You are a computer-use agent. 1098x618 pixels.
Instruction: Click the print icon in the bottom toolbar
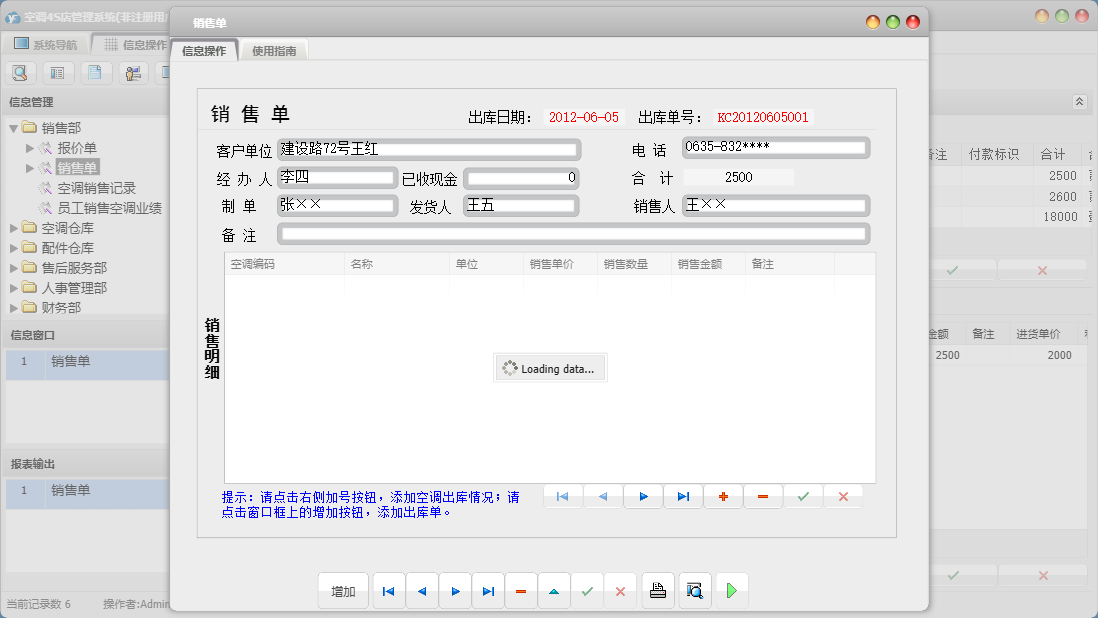(658, 590)
